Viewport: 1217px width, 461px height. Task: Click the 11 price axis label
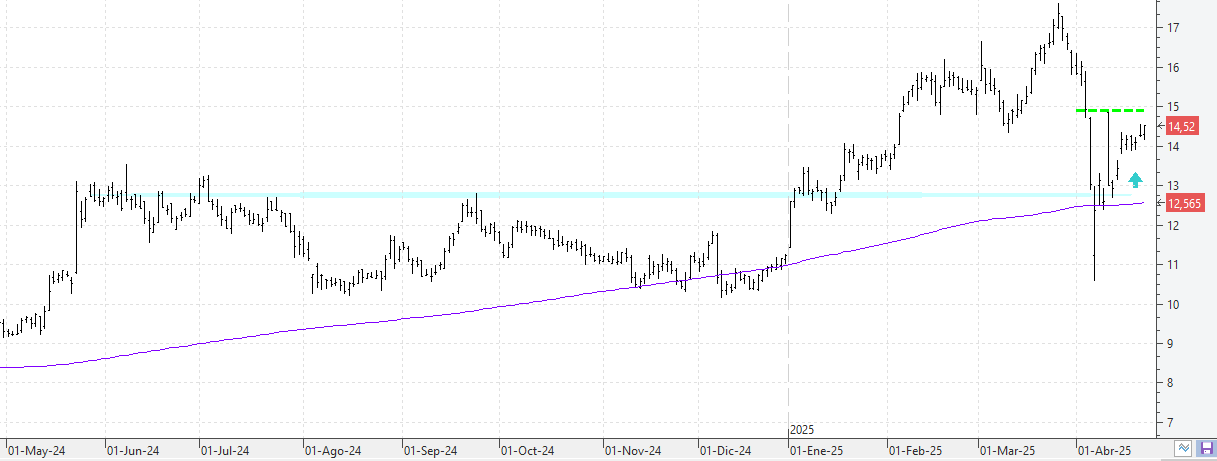pyautogui.click(x=1175, y=265)
